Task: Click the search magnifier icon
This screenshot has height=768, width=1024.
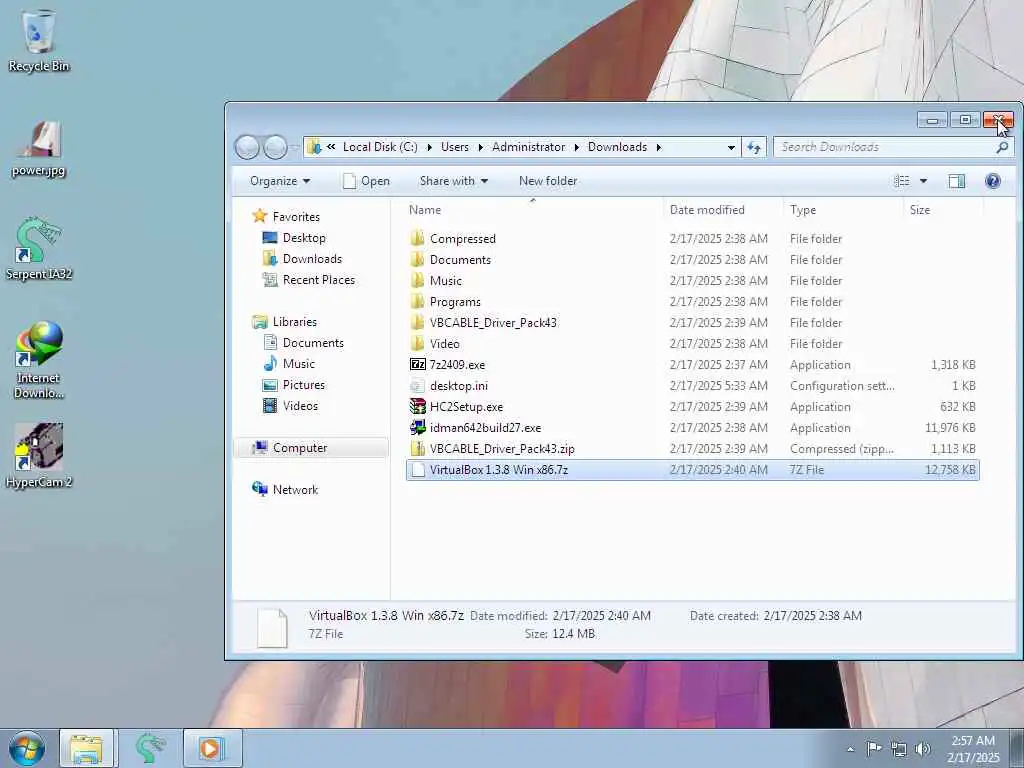Action: pos(1002,147)
